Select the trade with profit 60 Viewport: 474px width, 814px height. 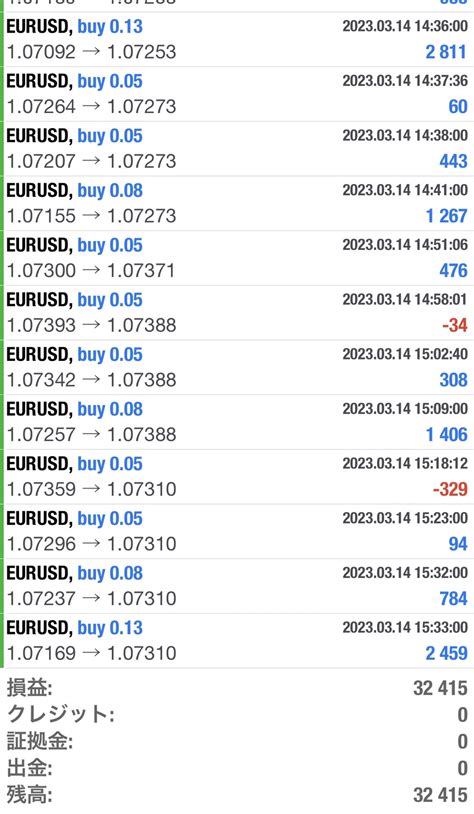coord(237,94)
